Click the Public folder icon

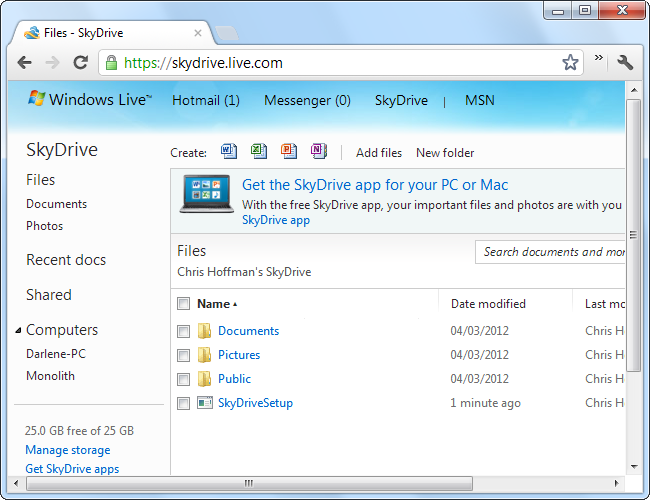tap(204, 379)
